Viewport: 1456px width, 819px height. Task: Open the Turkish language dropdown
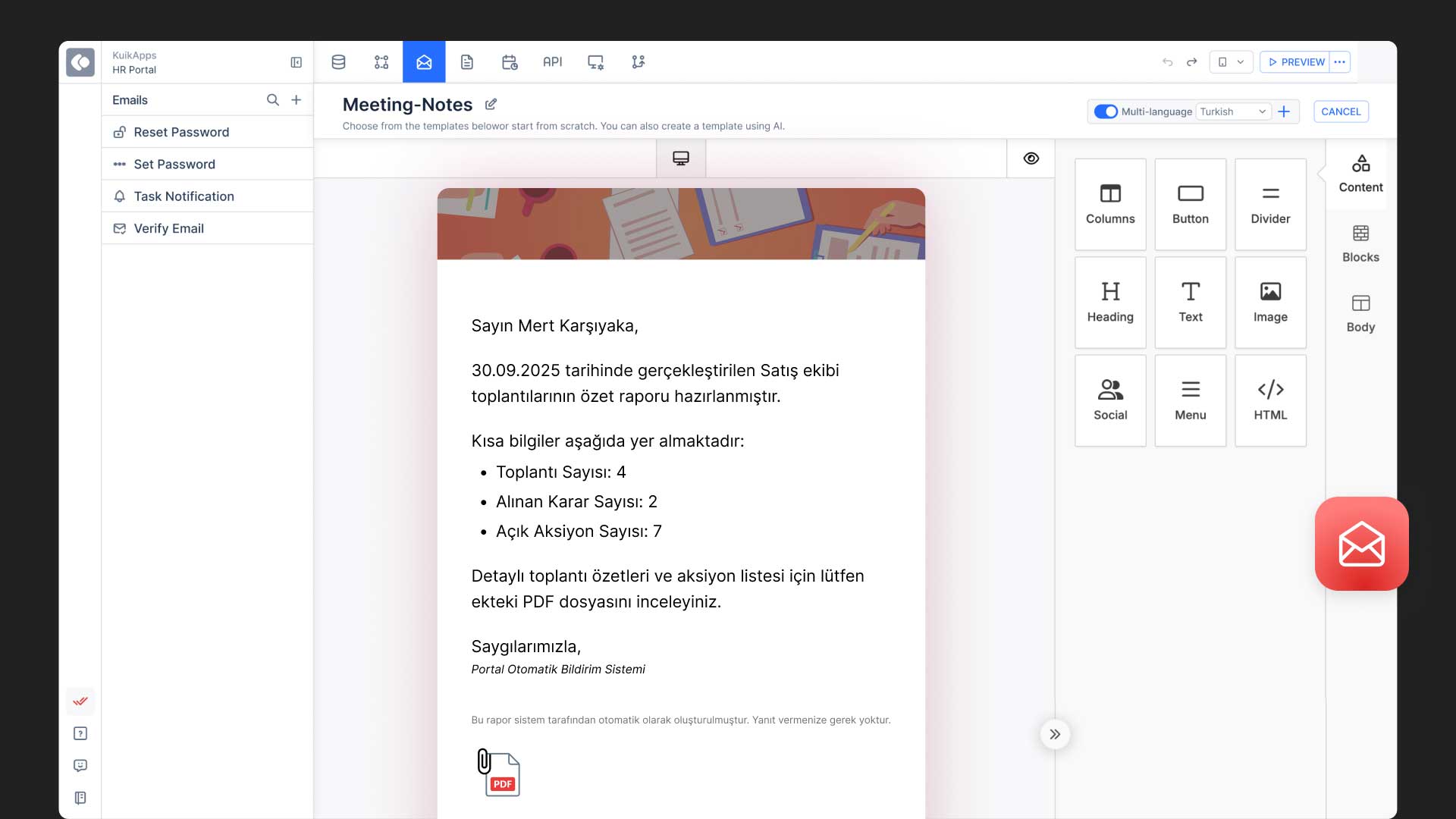[1233, 111]
